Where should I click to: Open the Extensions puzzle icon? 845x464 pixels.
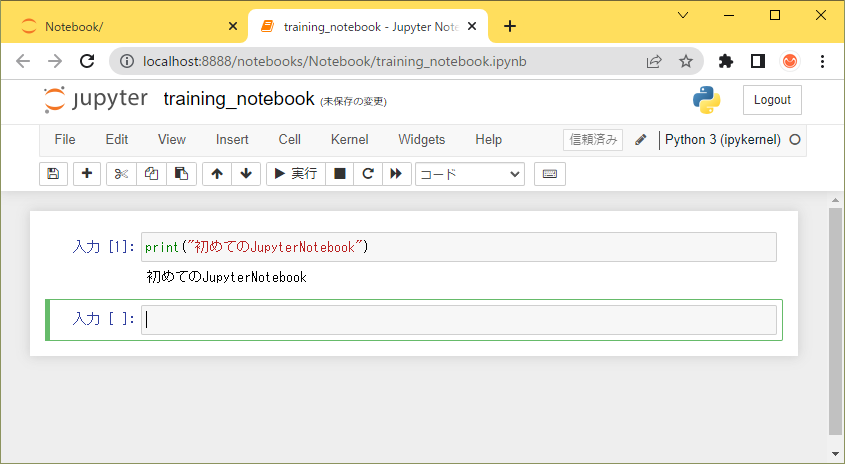(726, 61)
